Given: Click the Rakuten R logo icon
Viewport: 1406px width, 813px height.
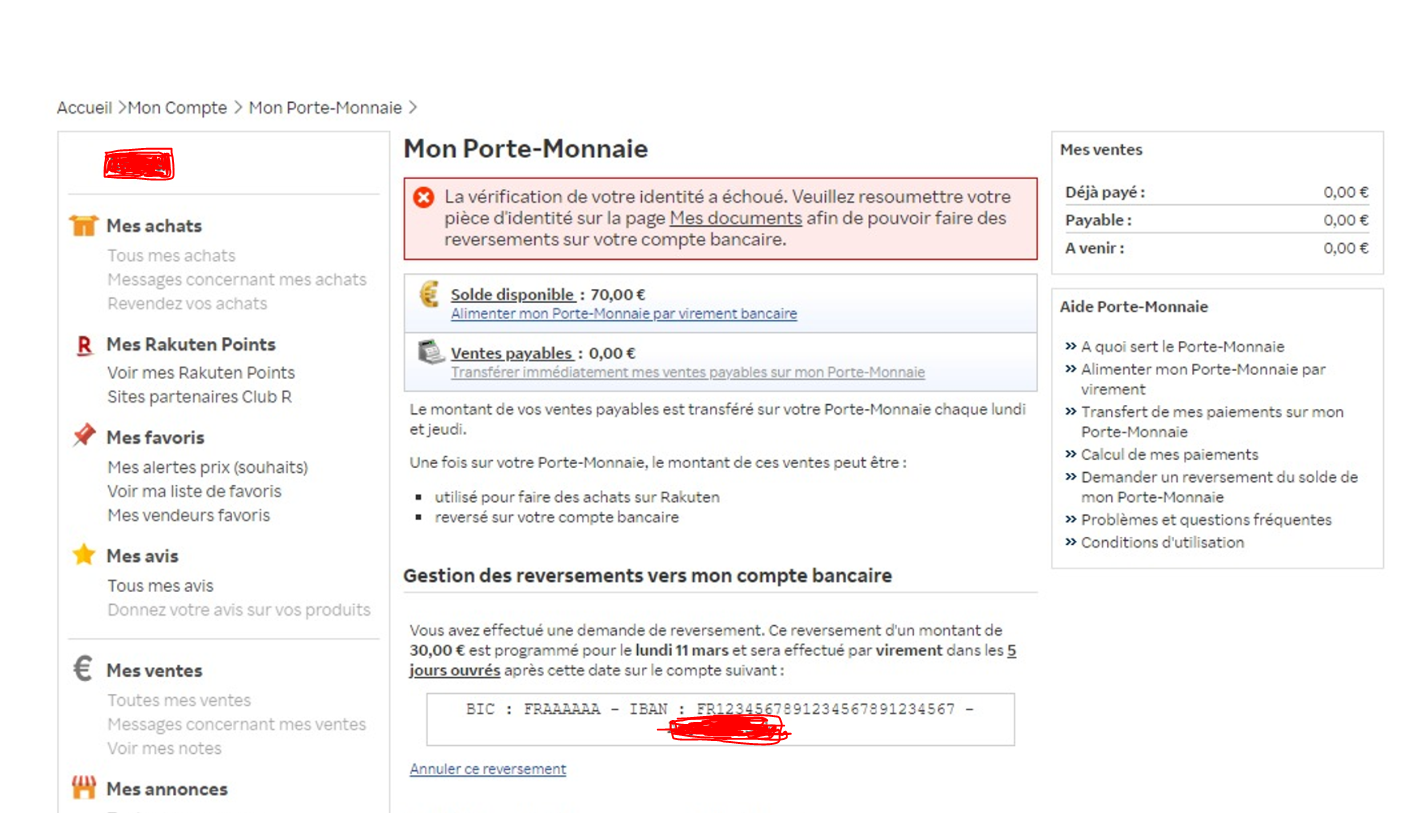Looking at the screenshot, I should click(x=84, y=345).
